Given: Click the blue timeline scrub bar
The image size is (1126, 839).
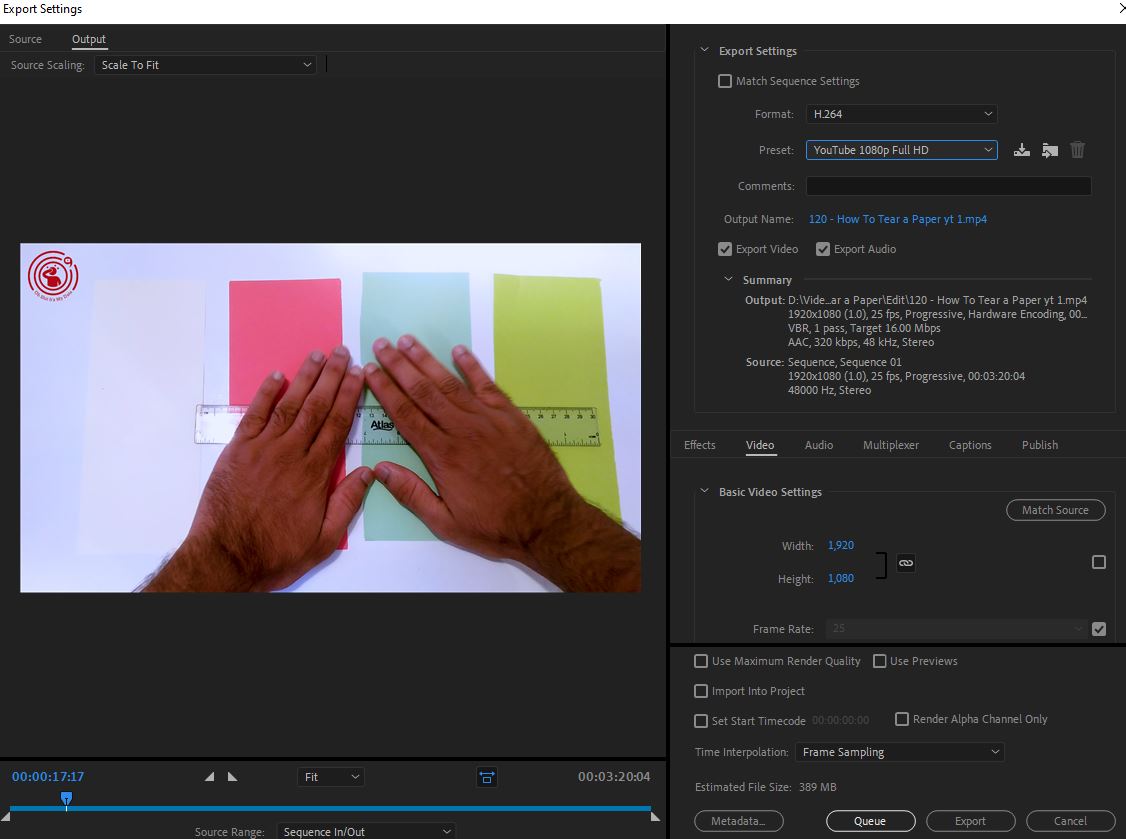Looking at the screenshot, I should pos(330,809).
